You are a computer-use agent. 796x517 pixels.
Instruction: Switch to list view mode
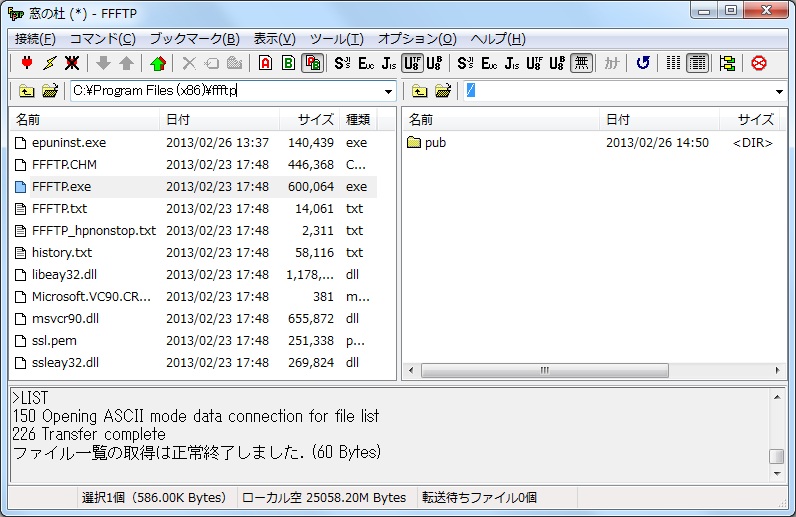673,63
